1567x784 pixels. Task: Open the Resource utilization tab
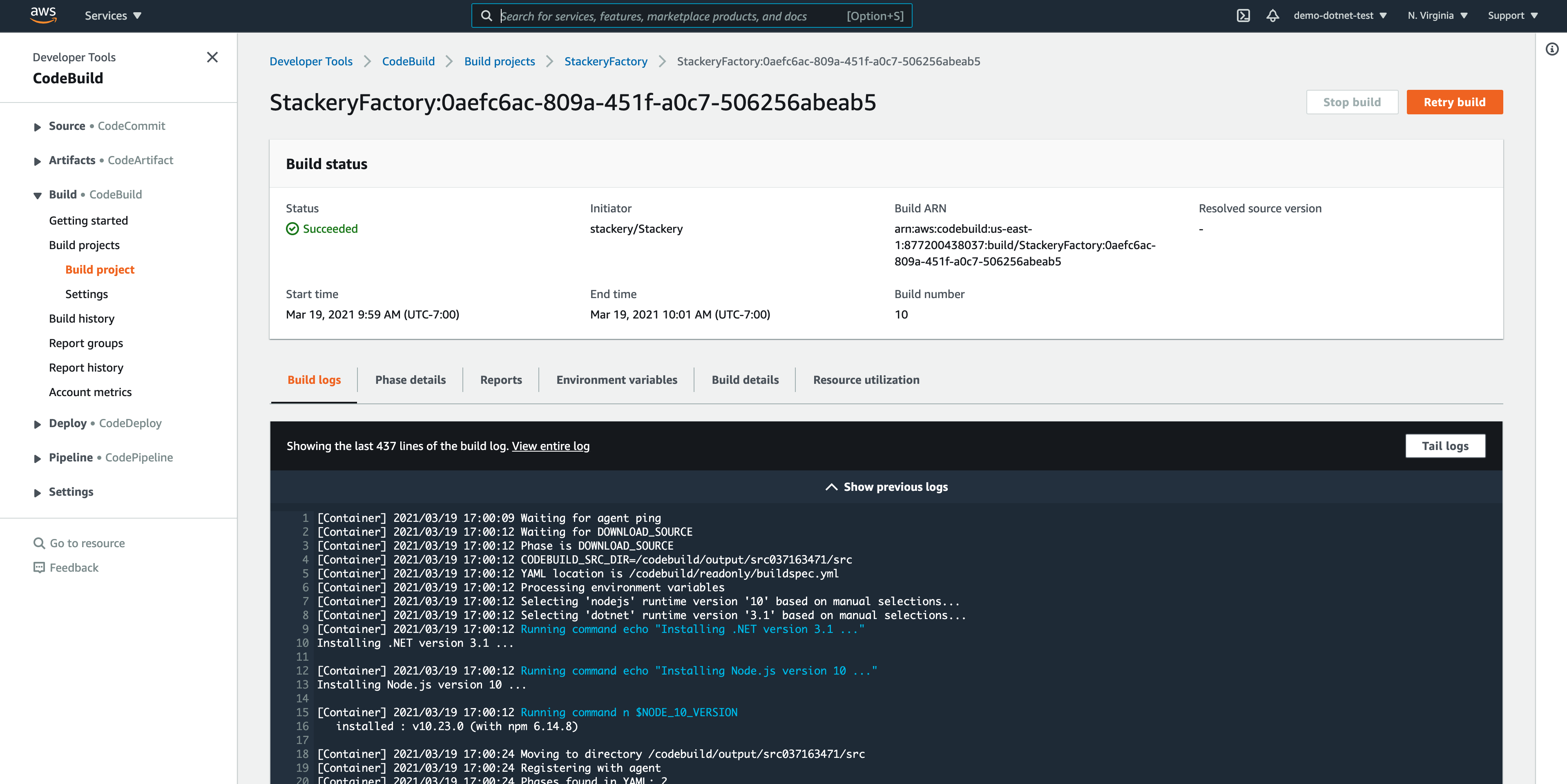(866, 380)
